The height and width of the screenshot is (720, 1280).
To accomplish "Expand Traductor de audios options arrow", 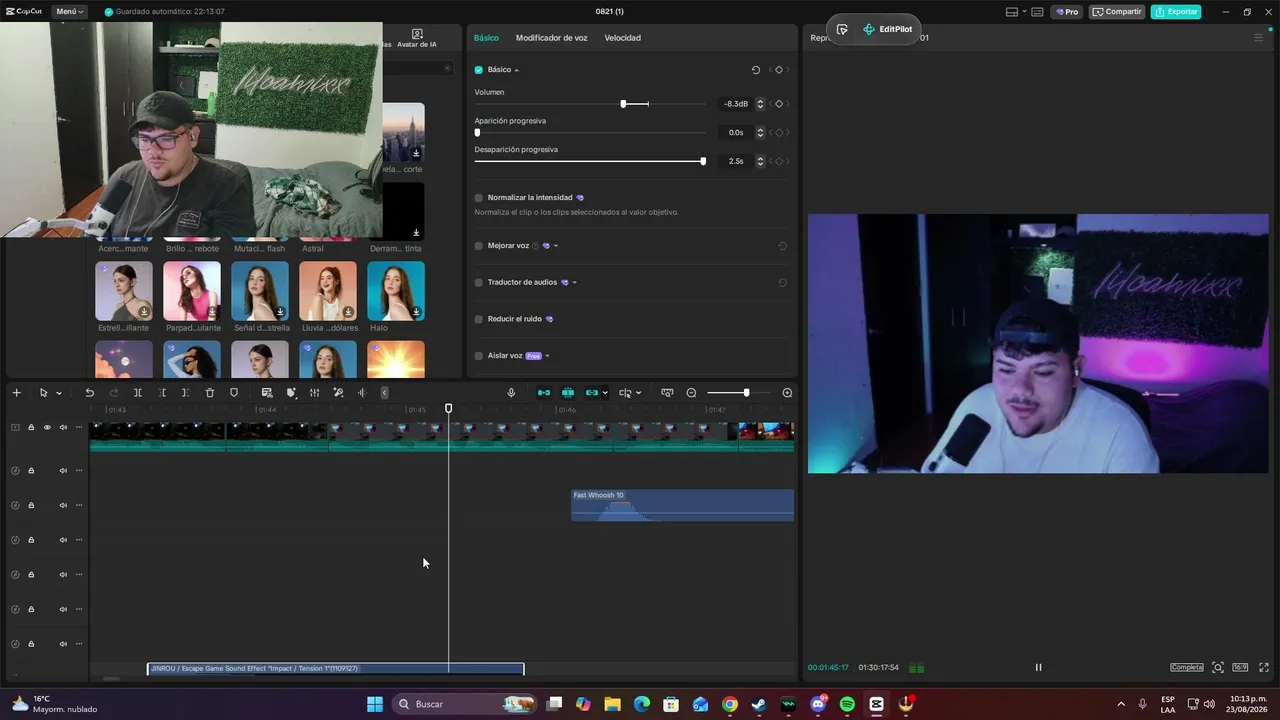I will [x=574, y=283].
